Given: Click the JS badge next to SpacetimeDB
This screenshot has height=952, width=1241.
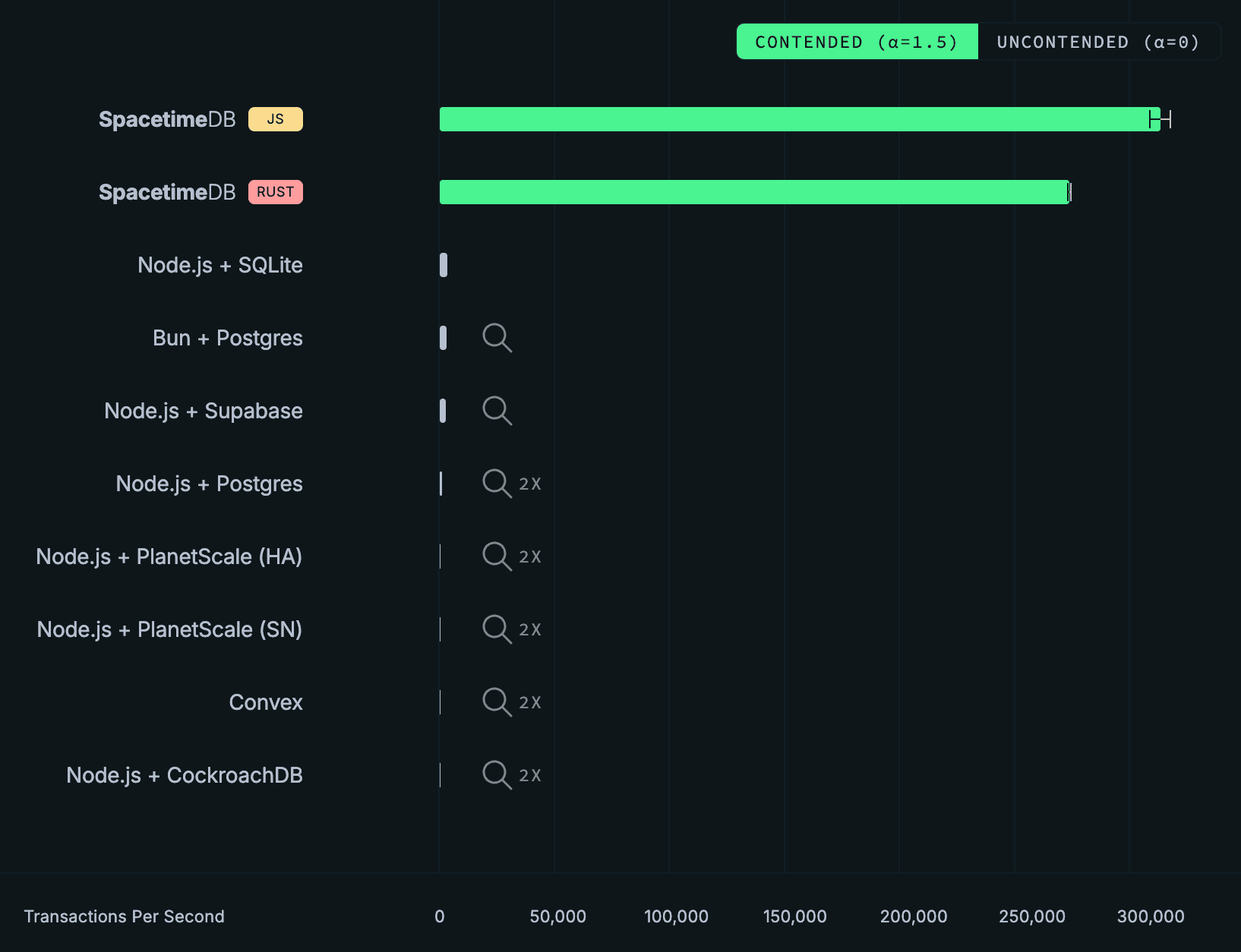Looking at the screenshot, I should pos(276,119).
